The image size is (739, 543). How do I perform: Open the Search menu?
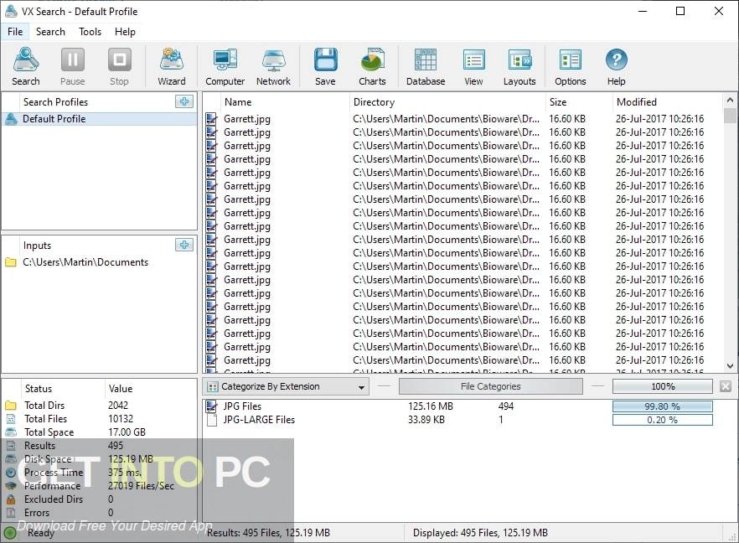click(50, 32)
